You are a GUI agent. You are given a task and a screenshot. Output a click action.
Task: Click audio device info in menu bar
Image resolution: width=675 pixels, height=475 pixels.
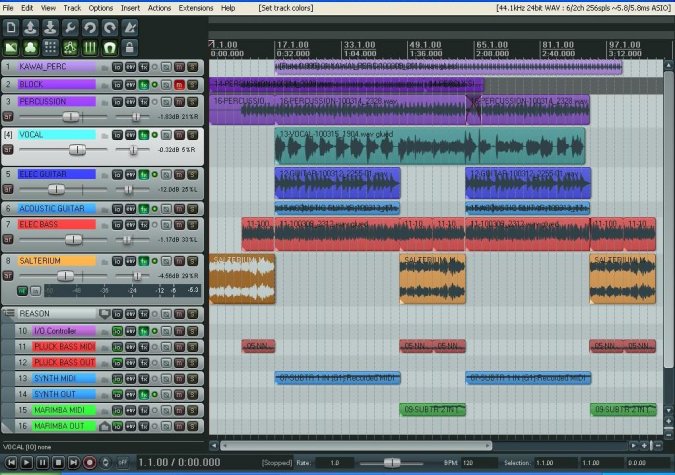[x=584, y=8]
